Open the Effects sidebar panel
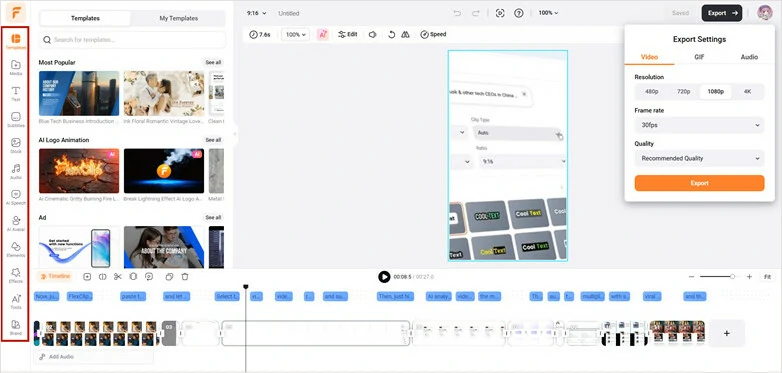Image resolution: width=782 pixels, height=373 pixels. (15, 275)
